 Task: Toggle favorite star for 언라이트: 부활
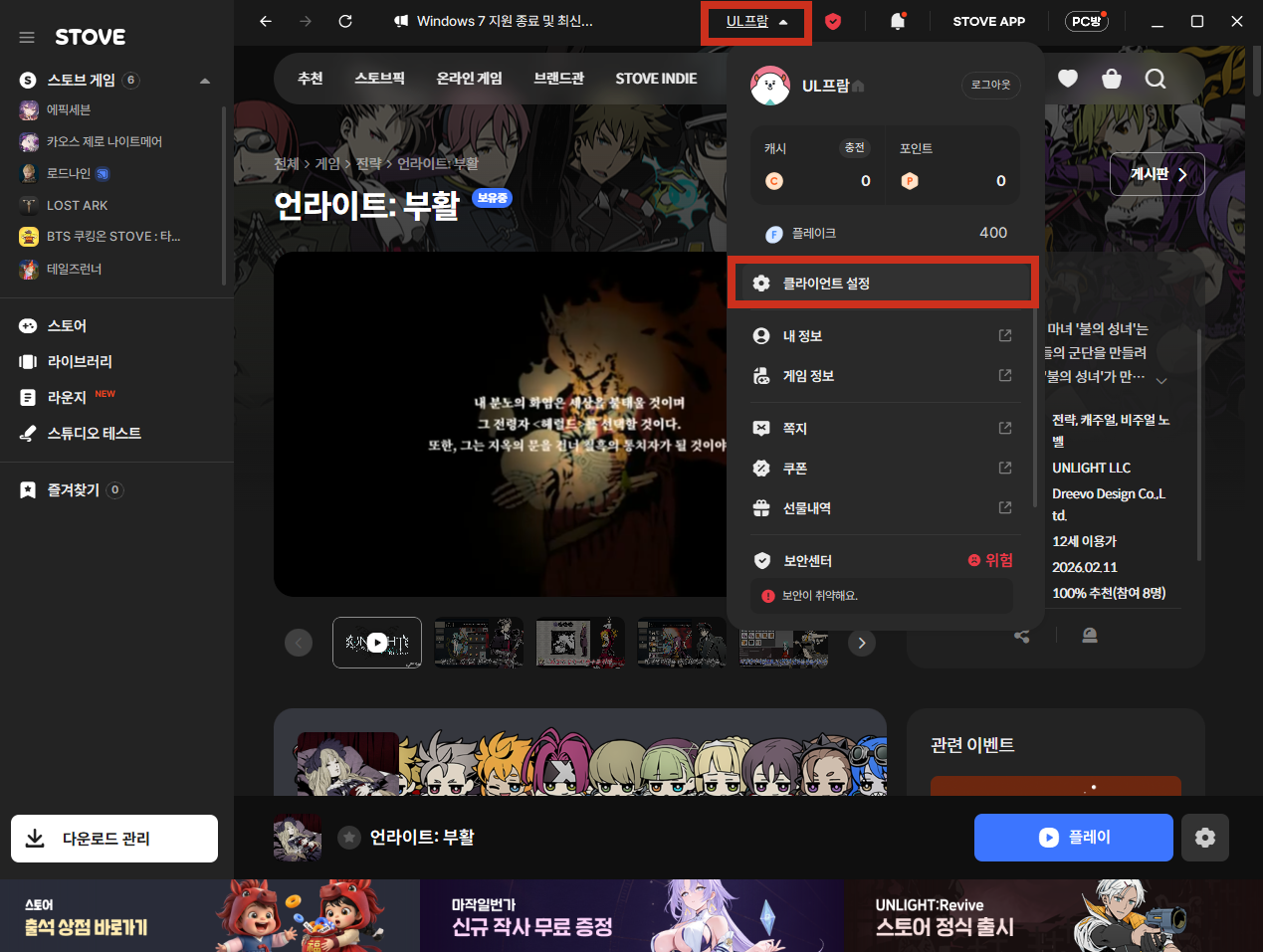[x=348, y=838]
